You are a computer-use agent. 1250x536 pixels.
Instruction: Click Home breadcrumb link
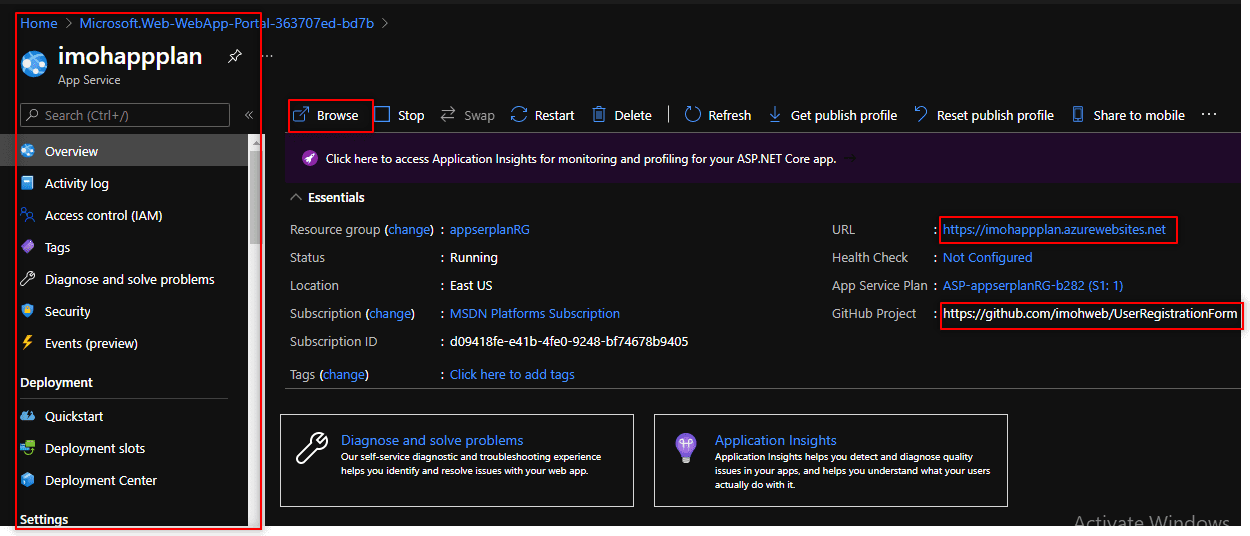point(39,23)
